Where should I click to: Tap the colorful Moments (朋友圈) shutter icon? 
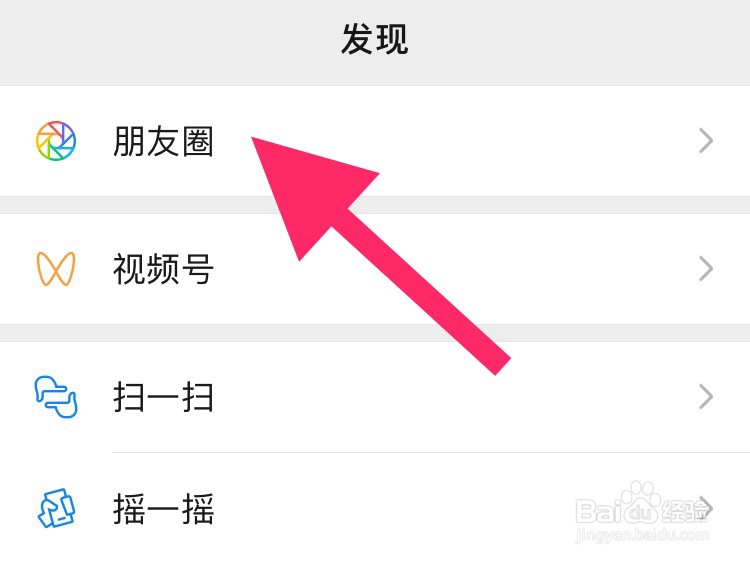[x=55, y=141]
